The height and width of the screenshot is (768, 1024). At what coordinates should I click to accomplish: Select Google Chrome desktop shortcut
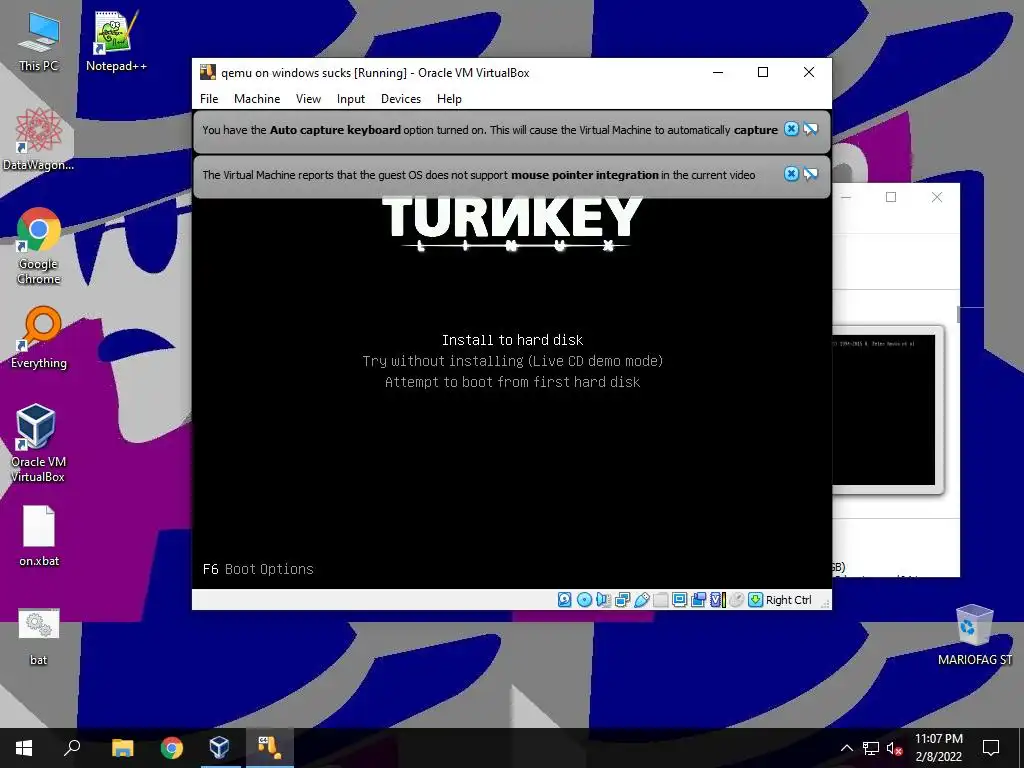coord(39,246)
